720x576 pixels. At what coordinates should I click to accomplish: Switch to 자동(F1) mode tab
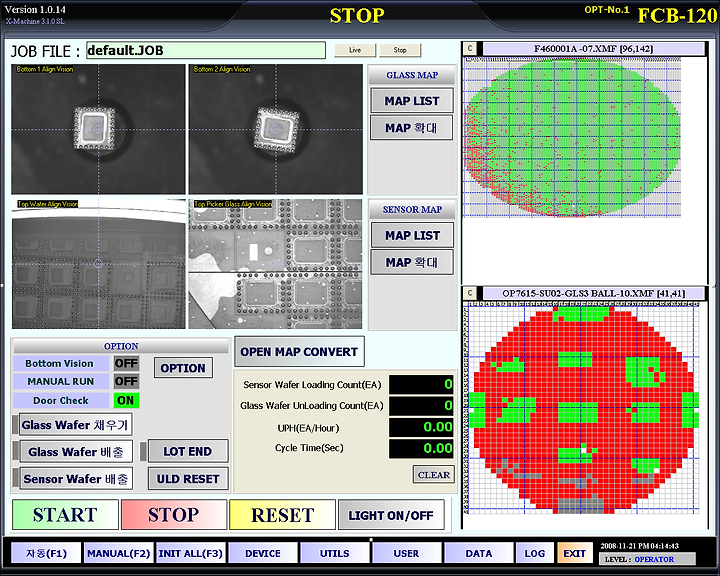(x=46, y=553)
